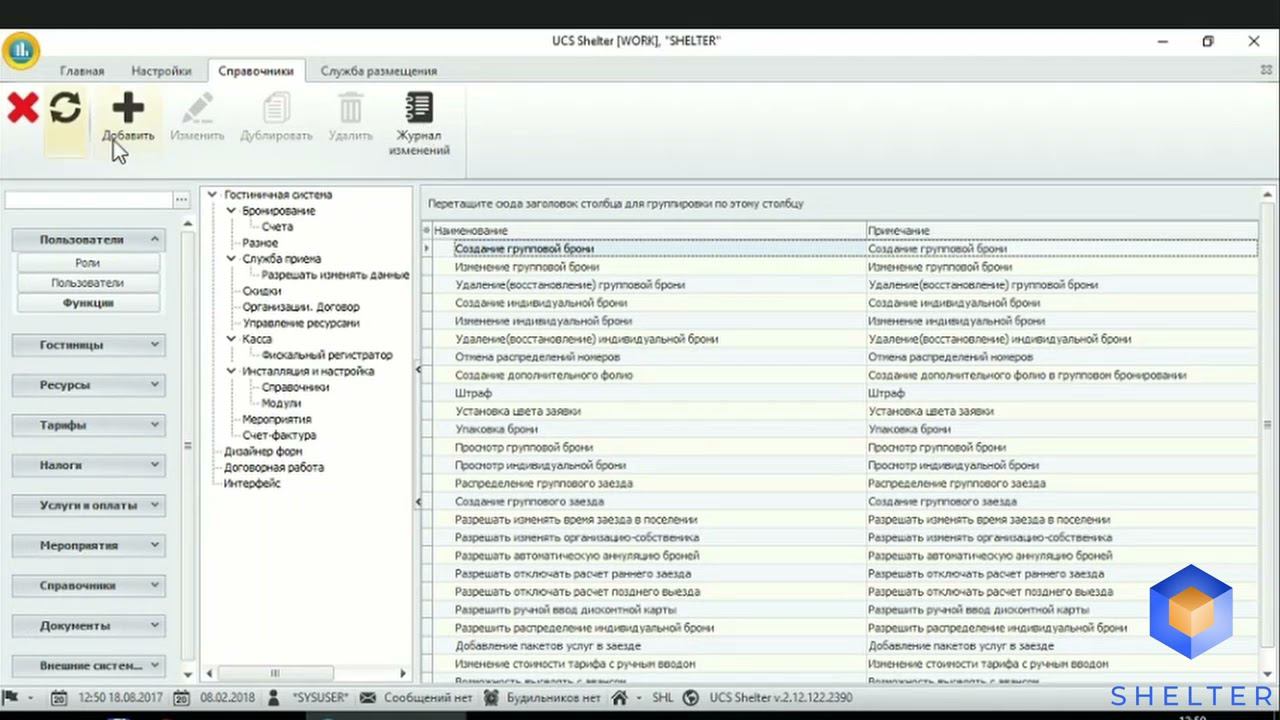Collapse the Бронирование tree node arrow
The height and width of the screenshot is (720, 1280).
(x=231, y=211)
